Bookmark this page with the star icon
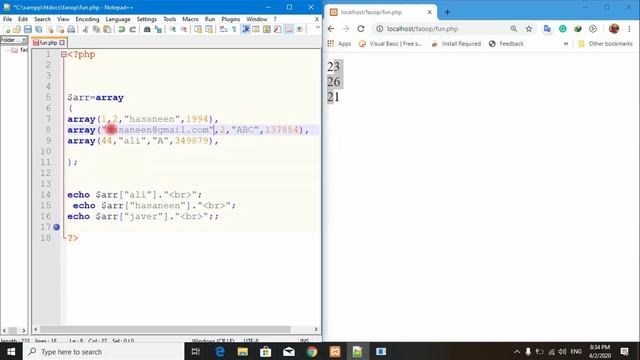Viewport: 640px width, 360px height. tap(529, 29)
